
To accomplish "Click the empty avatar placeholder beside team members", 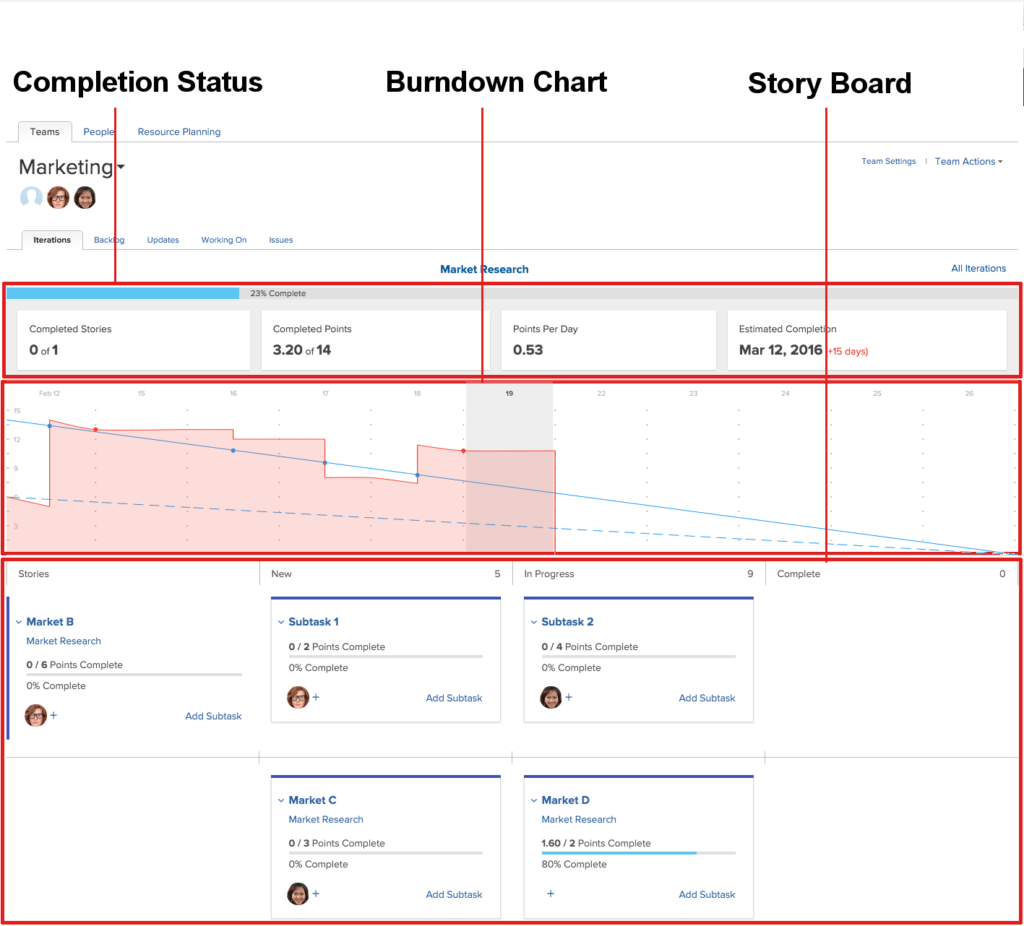I will 29,197.
